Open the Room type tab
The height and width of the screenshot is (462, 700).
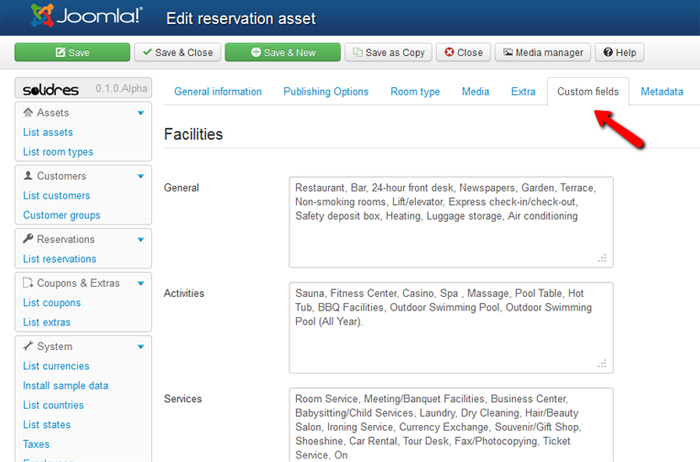point(415,92)
